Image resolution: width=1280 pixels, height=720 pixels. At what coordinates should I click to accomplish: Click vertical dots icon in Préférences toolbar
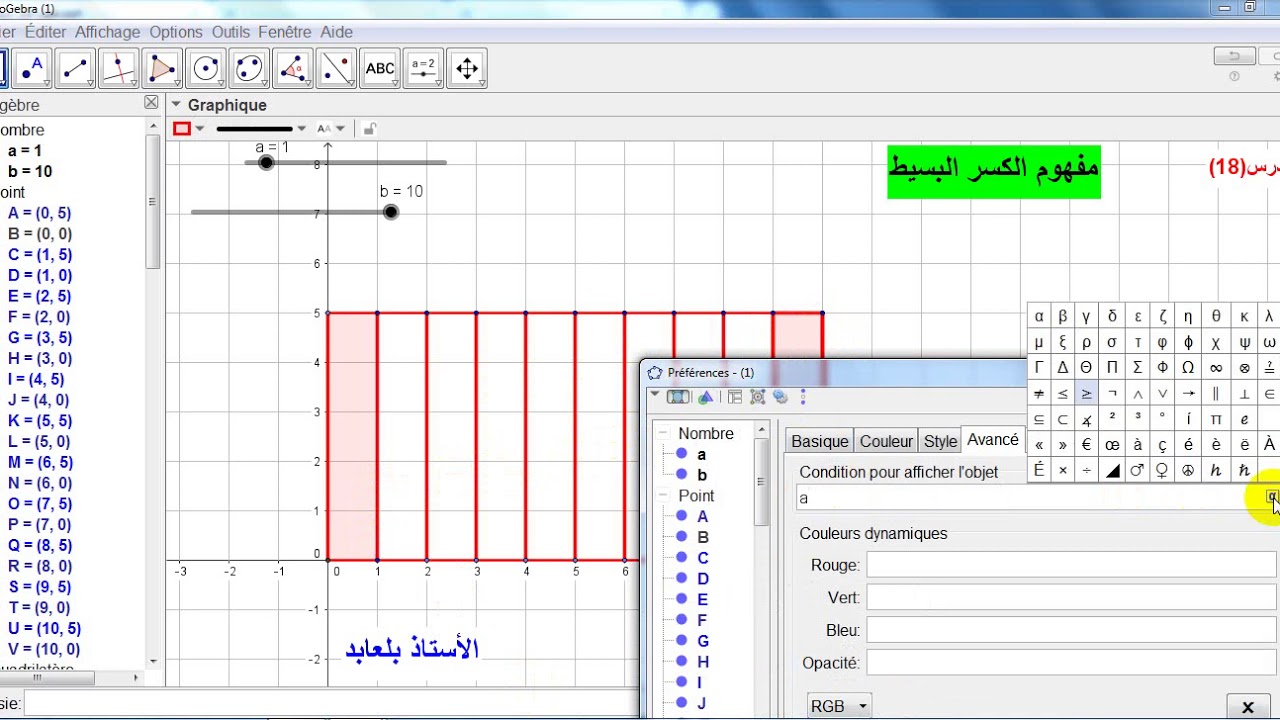click(x=802, y=397)
